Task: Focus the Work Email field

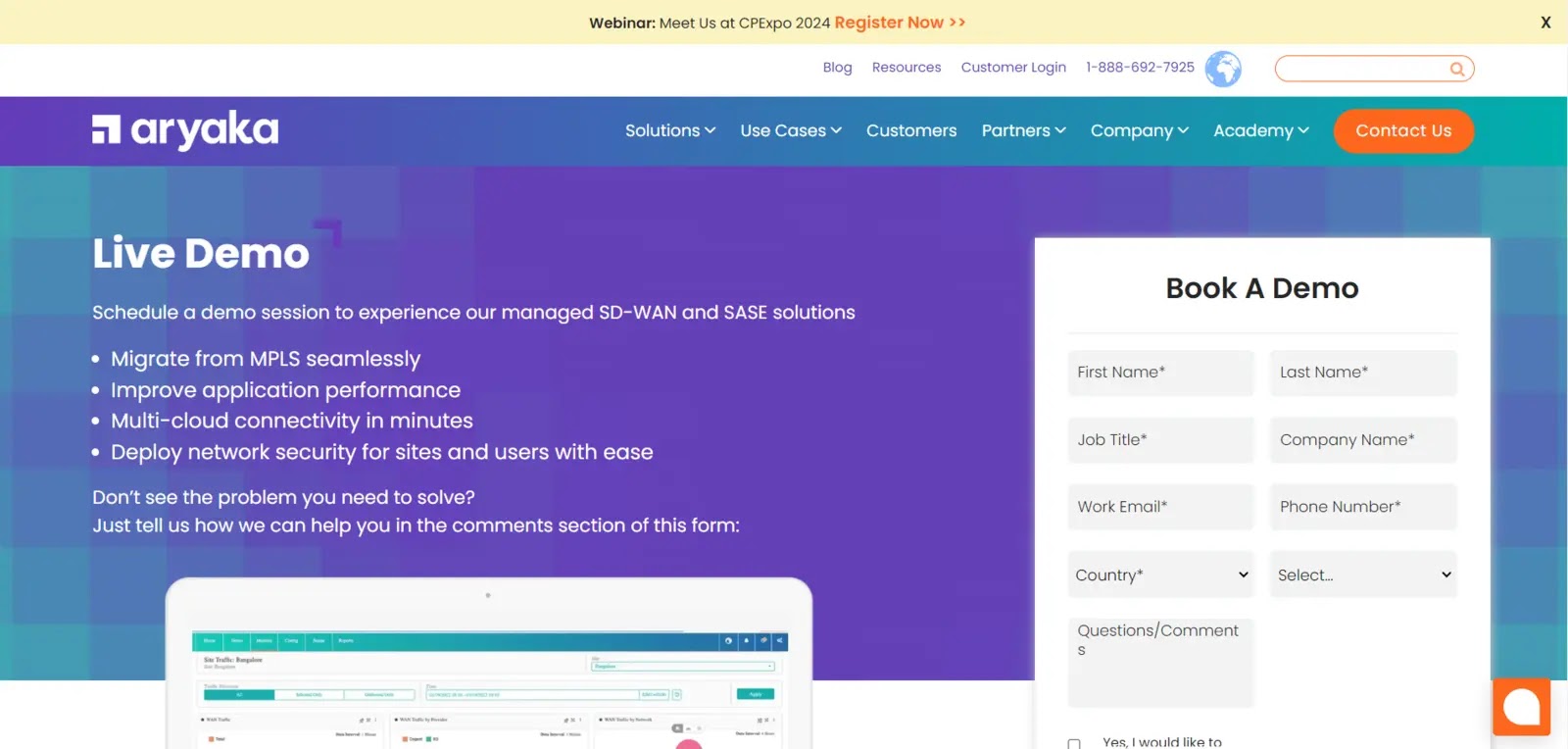Action: [x=1161, y=507]
